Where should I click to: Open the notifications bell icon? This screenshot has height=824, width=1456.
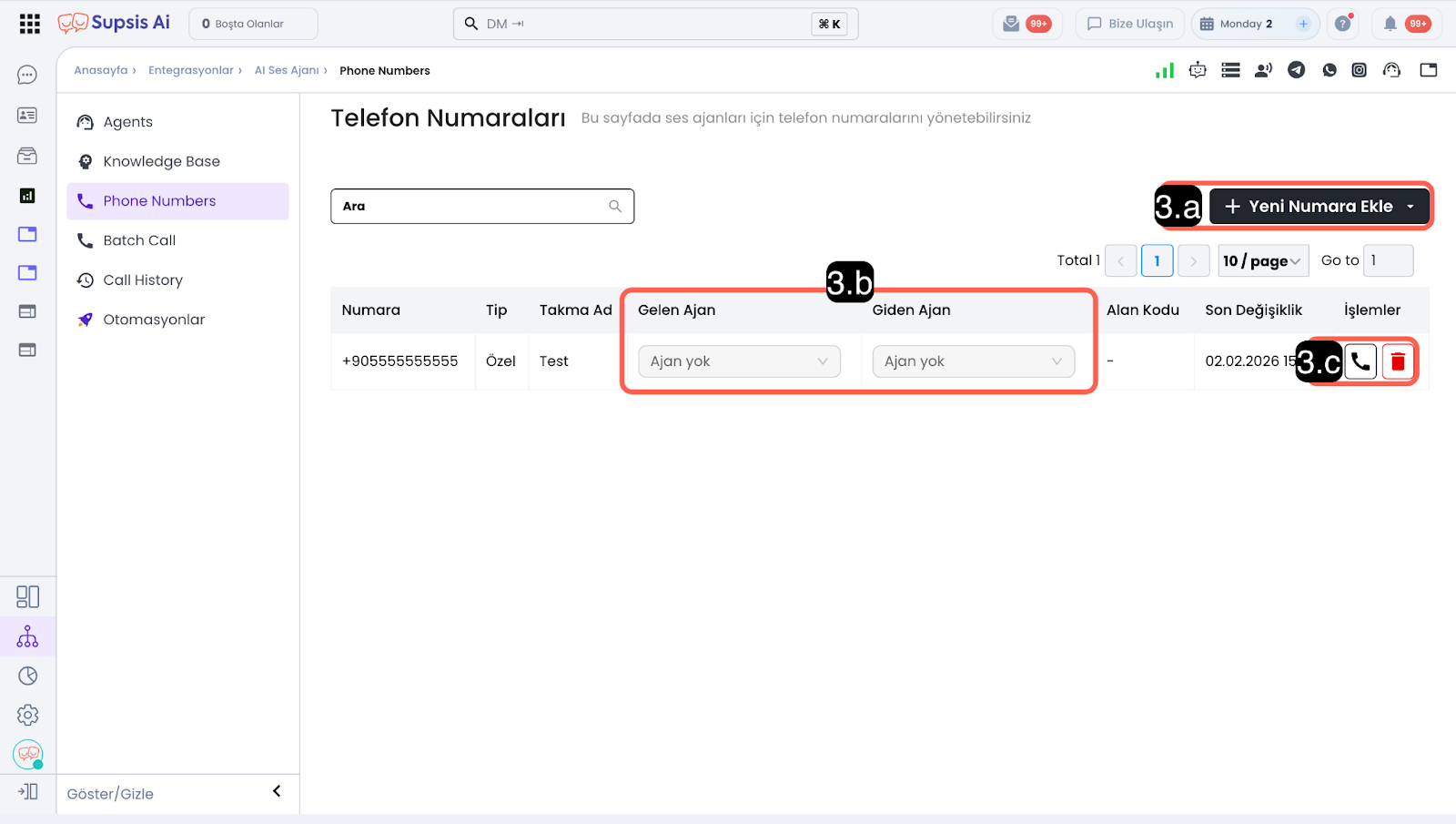point(1390,24)
